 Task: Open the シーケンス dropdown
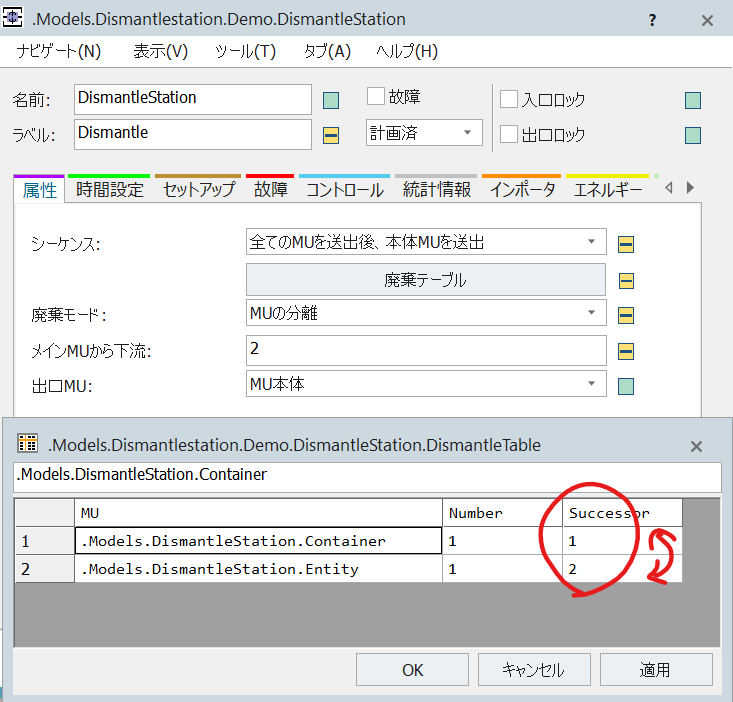pyautogui.click(x=426, y=242)
